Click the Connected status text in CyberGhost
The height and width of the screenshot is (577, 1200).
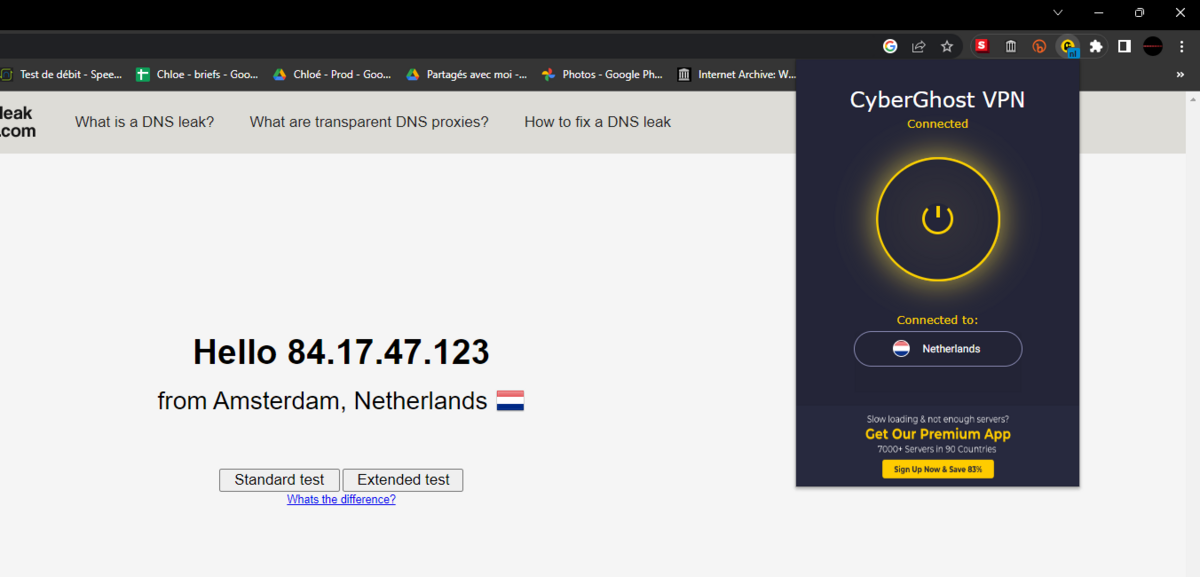tap(938, 124)
